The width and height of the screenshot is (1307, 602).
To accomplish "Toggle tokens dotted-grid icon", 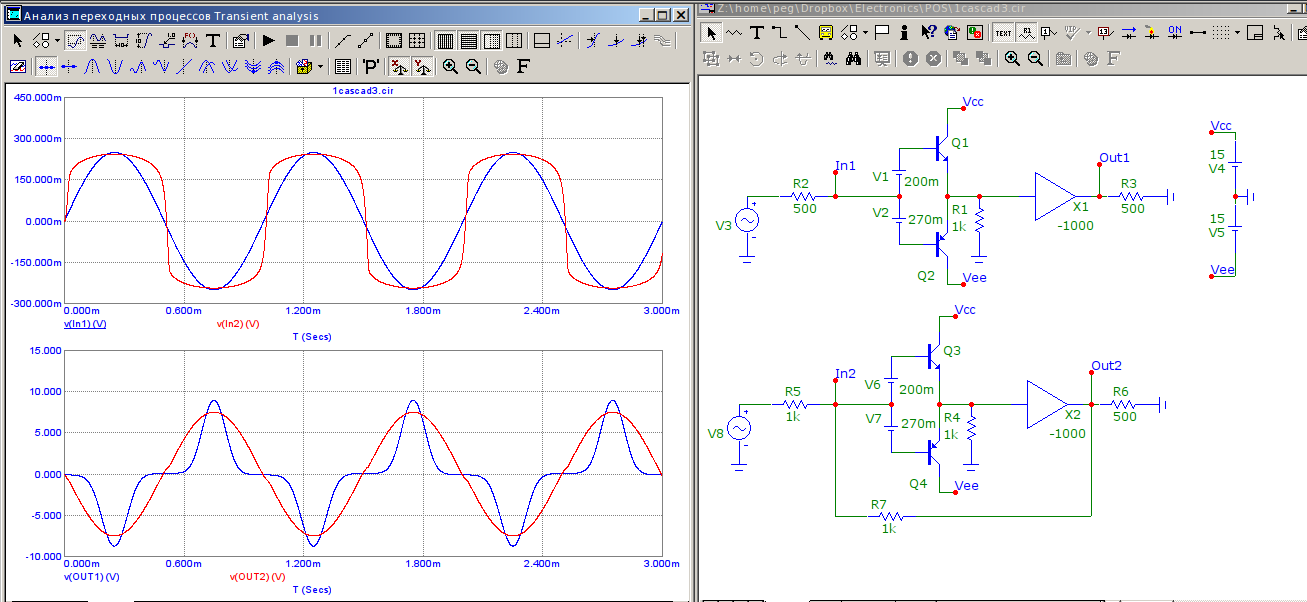I will click(417, 41).
